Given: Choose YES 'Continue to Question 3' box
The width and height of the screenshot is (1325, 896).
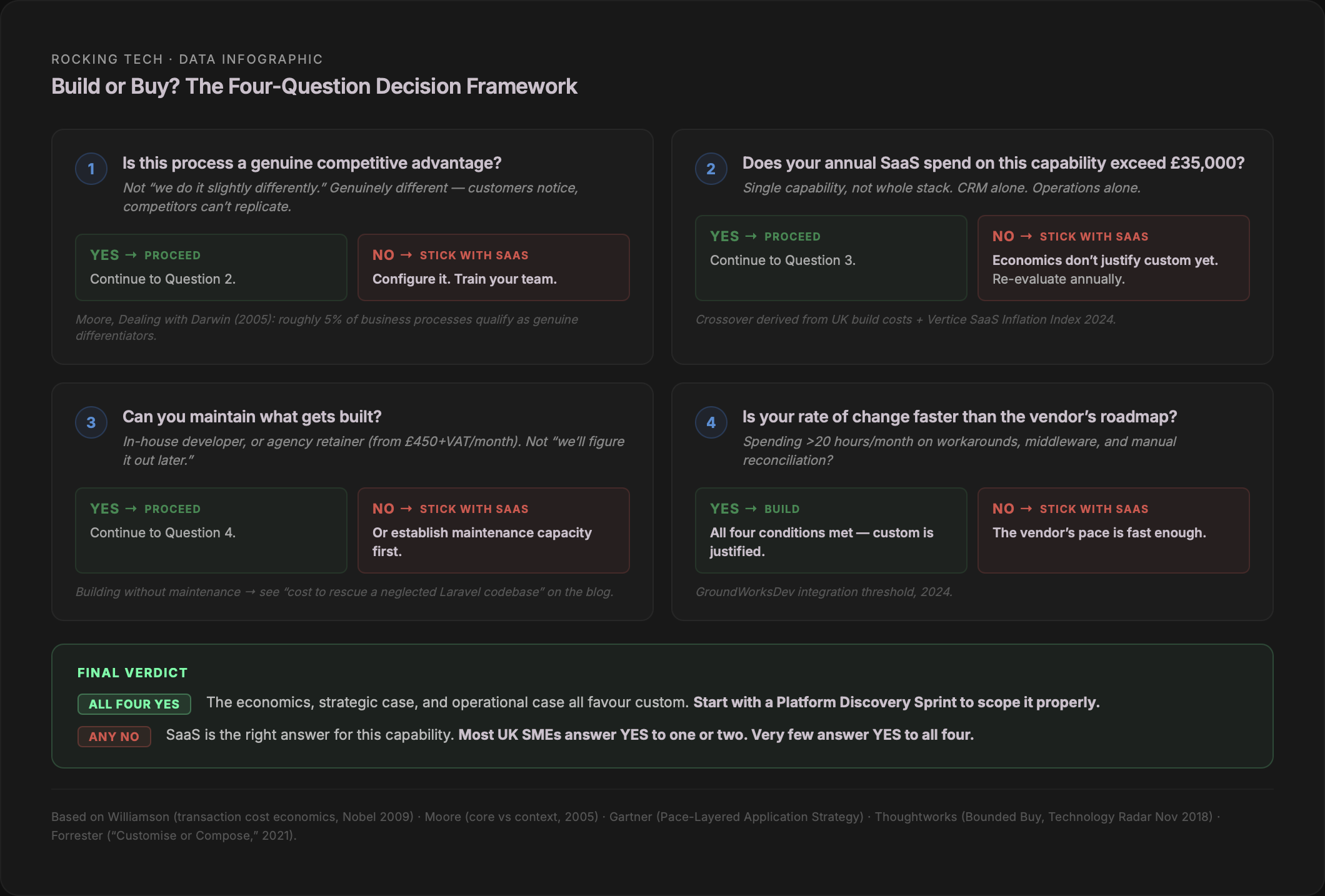Looking at the screenshot, I should tap(831, 258).
